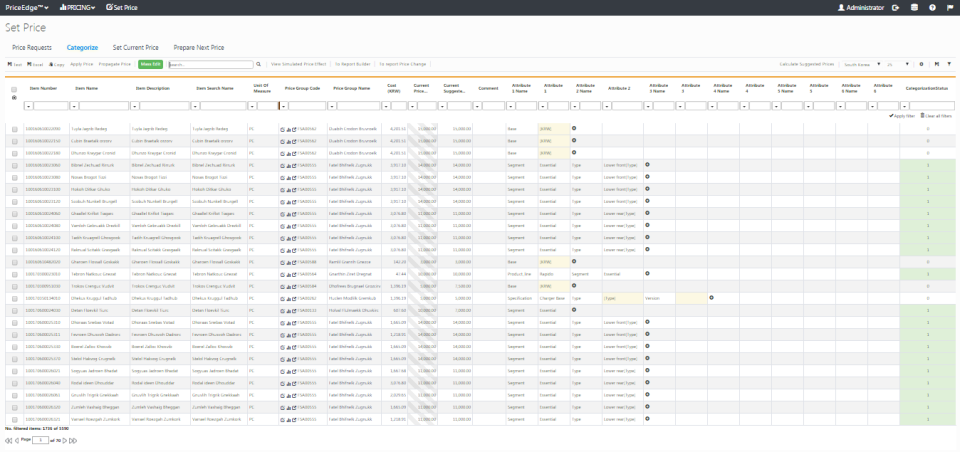Open Item Name filter operator dropdown
This screenshot has width=960, height=452.
click(74, 106)
